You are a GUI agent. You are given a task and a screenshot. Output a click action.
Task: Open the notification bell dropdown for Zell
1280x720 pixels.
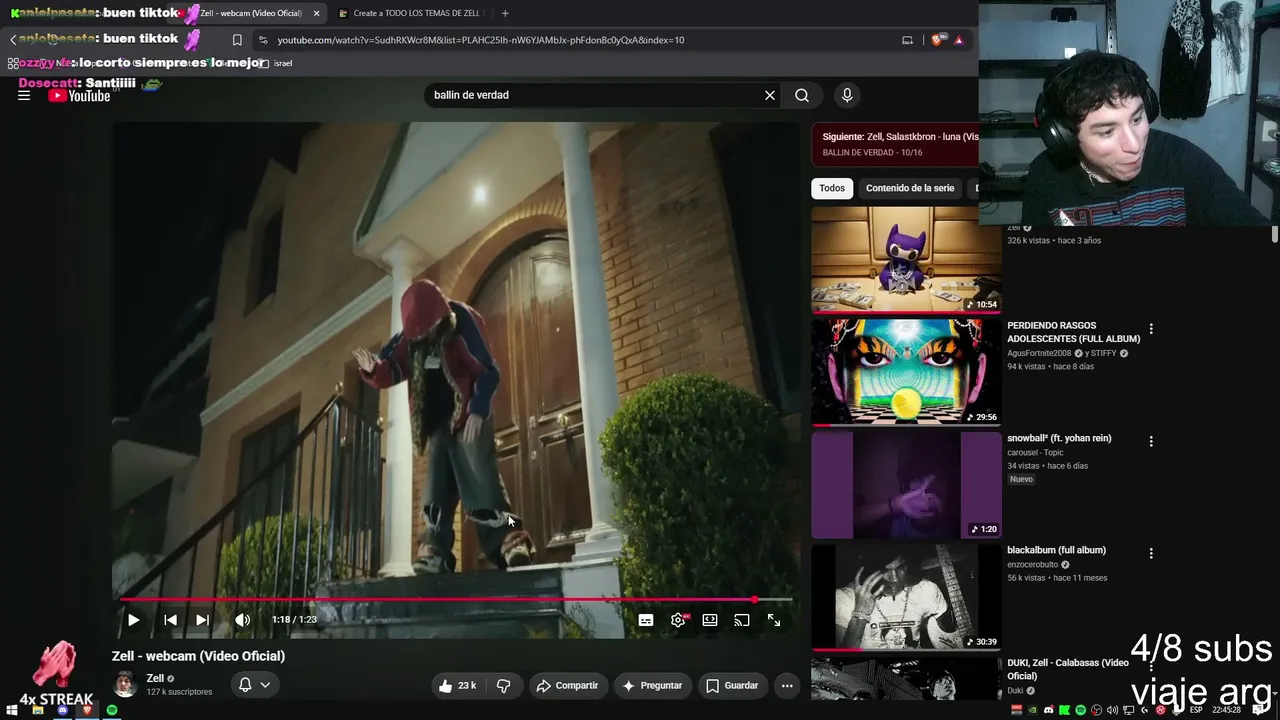click(x=254, y=685)
